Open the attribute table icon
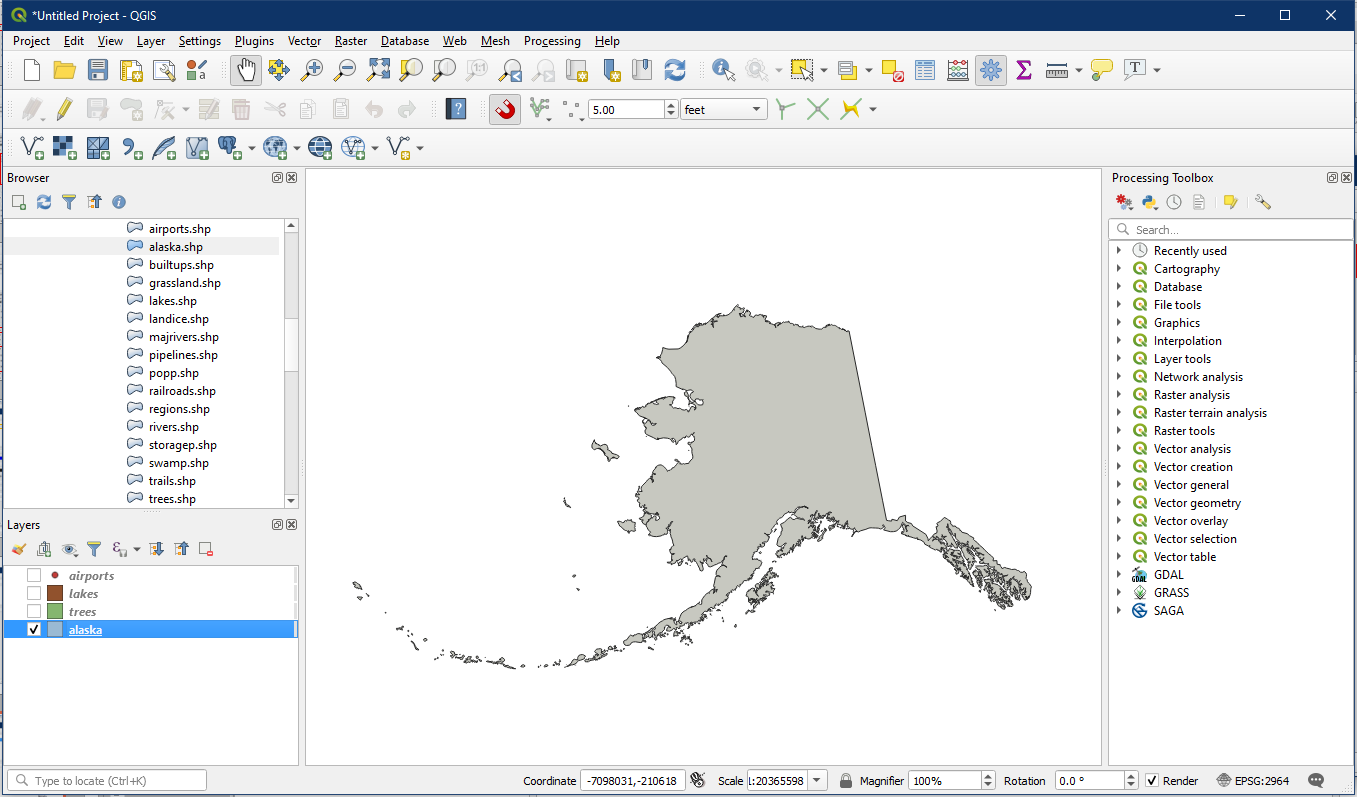This screenshot has width=1357, height=797. click(925, 70)
